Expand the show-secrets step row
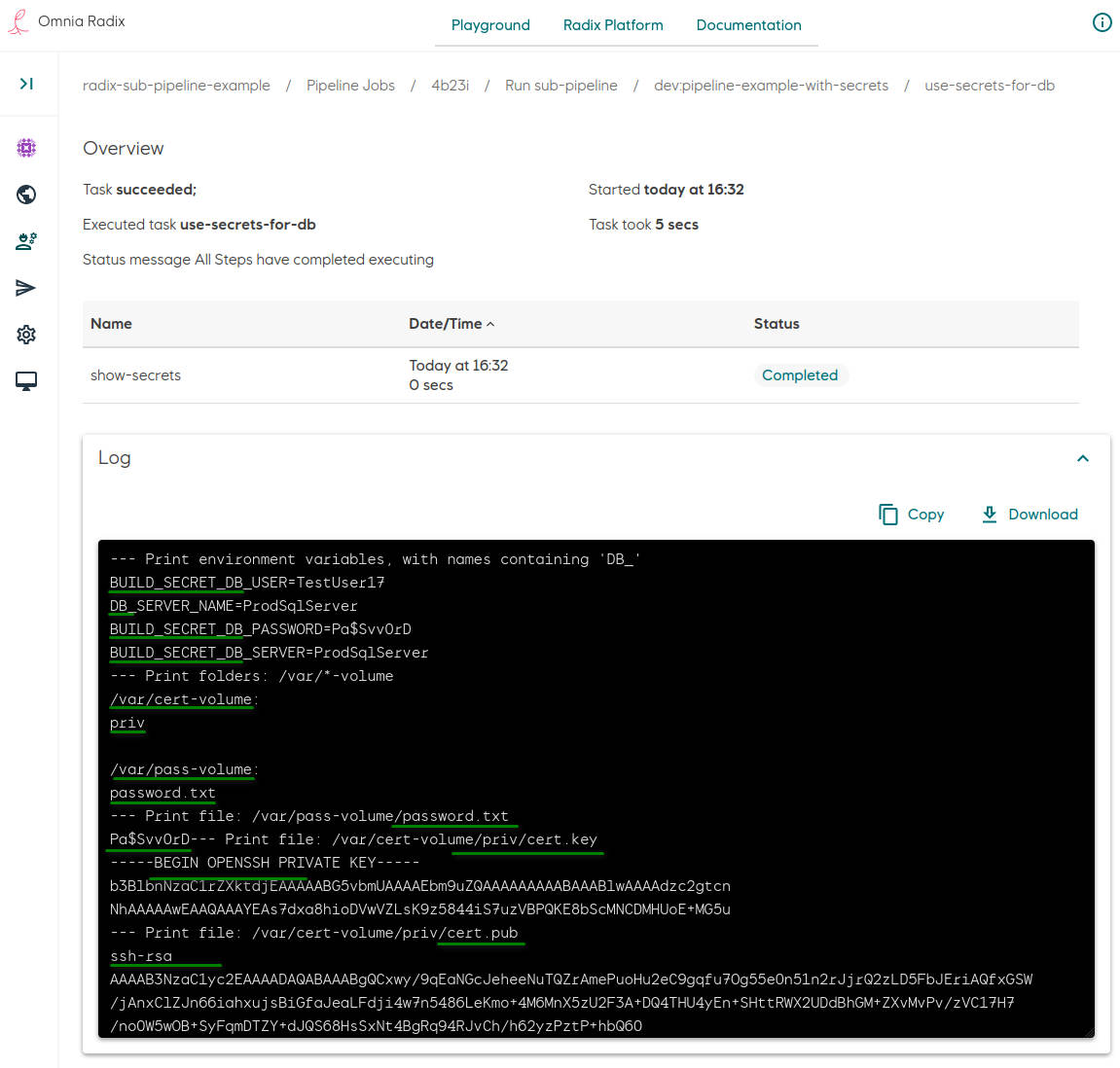The image size is (1120, 1068). [135, 375]
